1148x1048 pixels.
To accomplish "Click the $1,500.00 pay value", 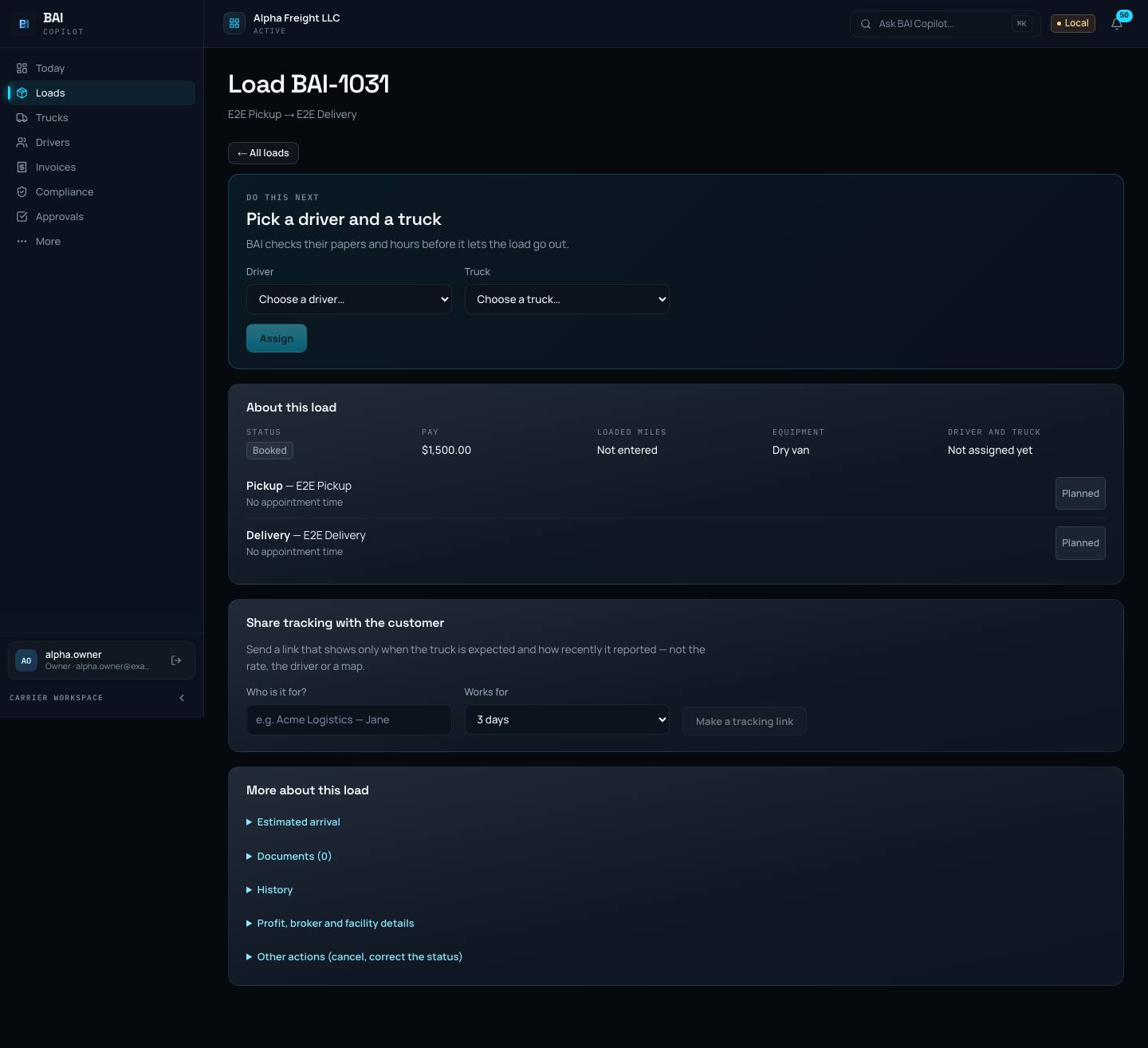I will coord(446,451).
